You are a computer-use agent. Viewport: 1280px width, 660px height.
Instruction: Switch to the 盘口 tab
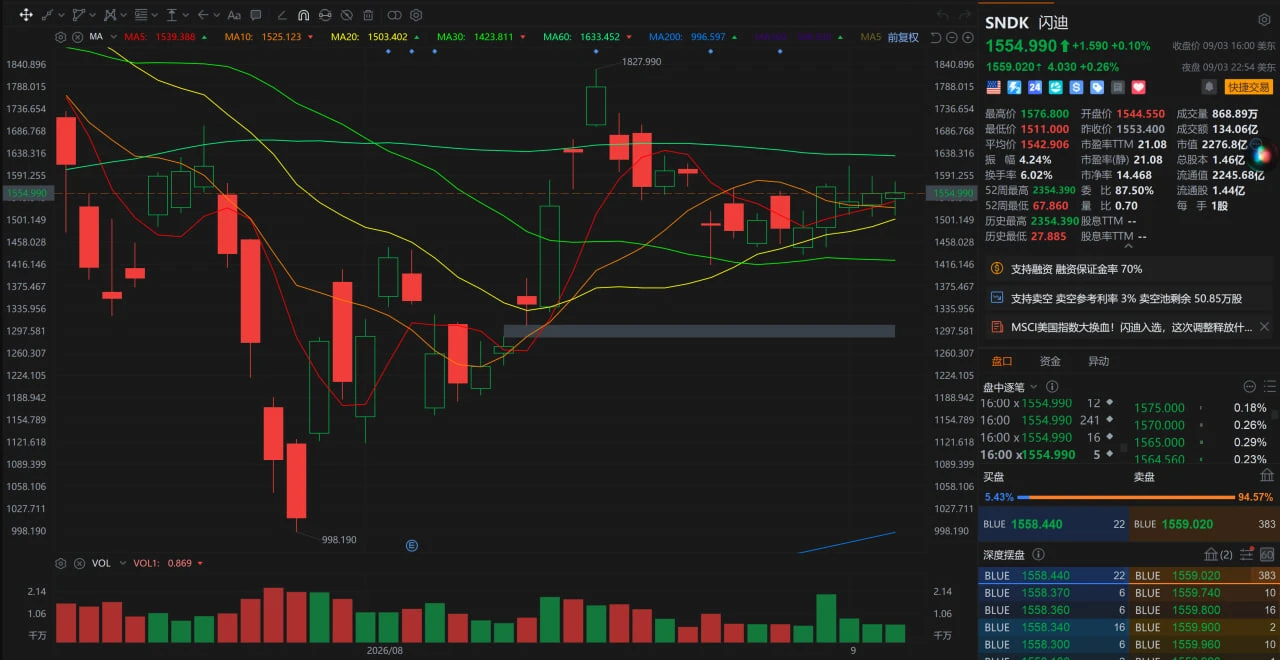[x=1001, y=361]
